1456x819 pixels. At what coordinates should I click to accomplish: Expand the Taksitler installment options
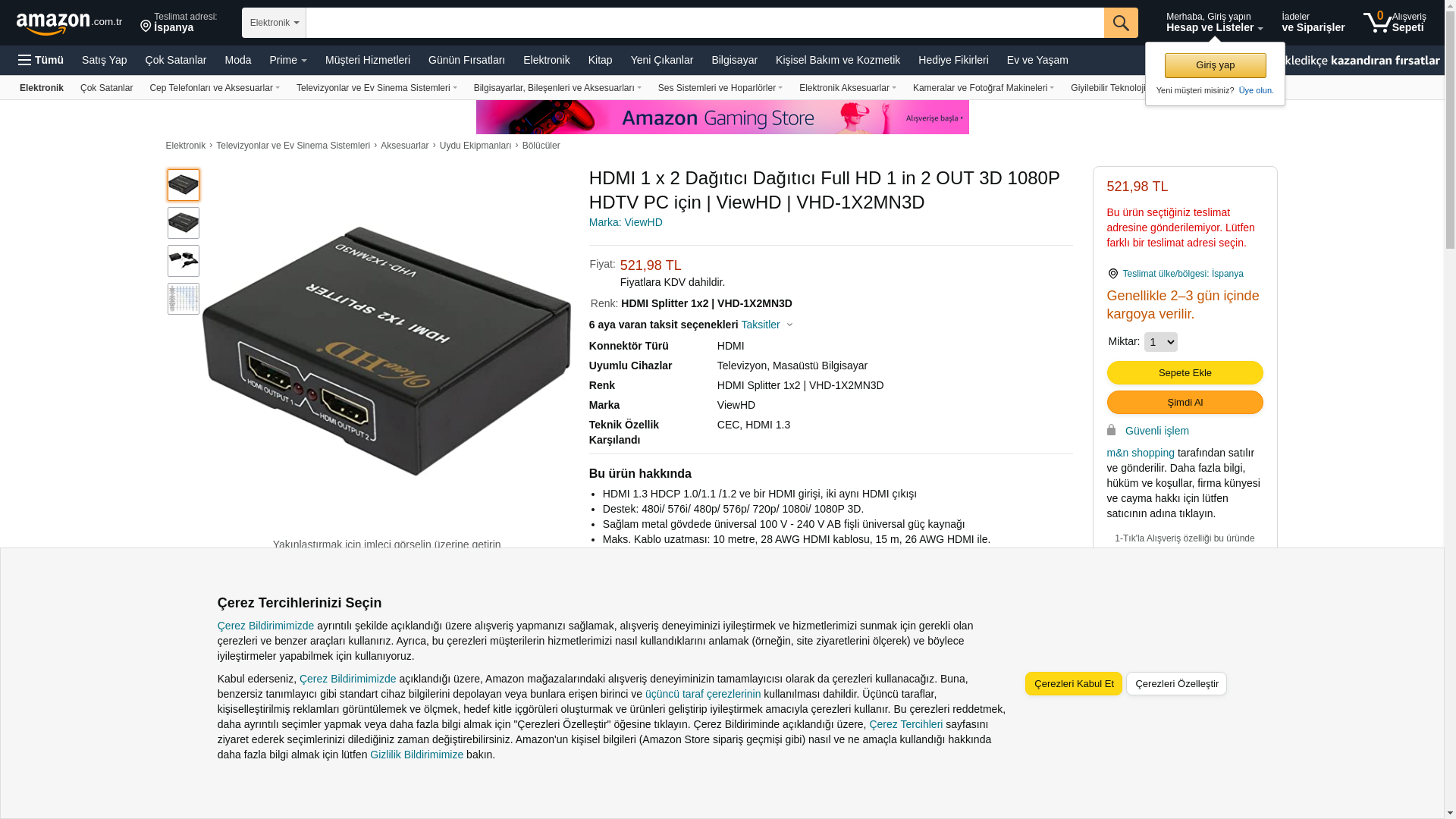click(x=767, y=325)
